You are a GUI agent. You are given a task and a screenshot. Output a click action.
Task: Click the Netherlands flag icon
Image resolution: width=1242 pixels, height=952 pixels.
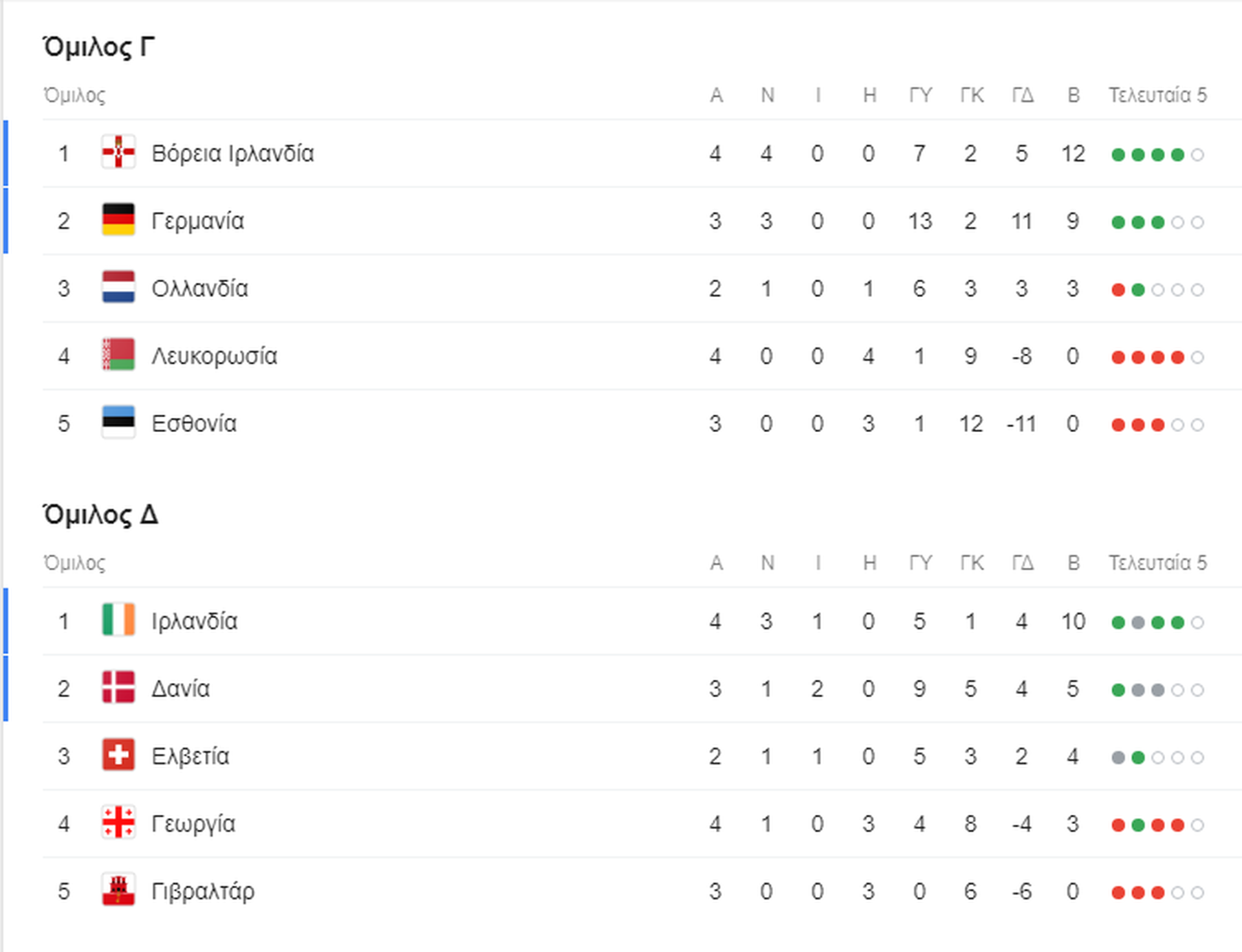coord(118,287)
